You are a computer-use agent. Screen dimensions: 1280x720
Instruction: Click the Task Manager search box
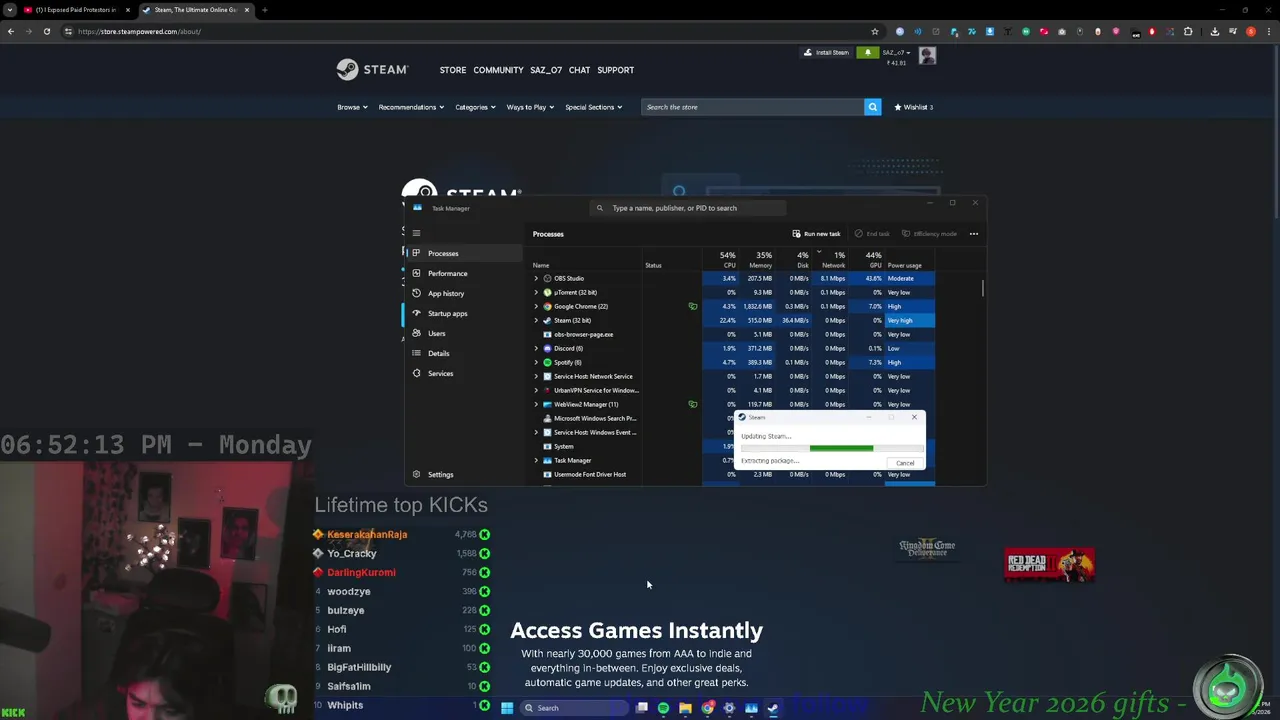690,208
